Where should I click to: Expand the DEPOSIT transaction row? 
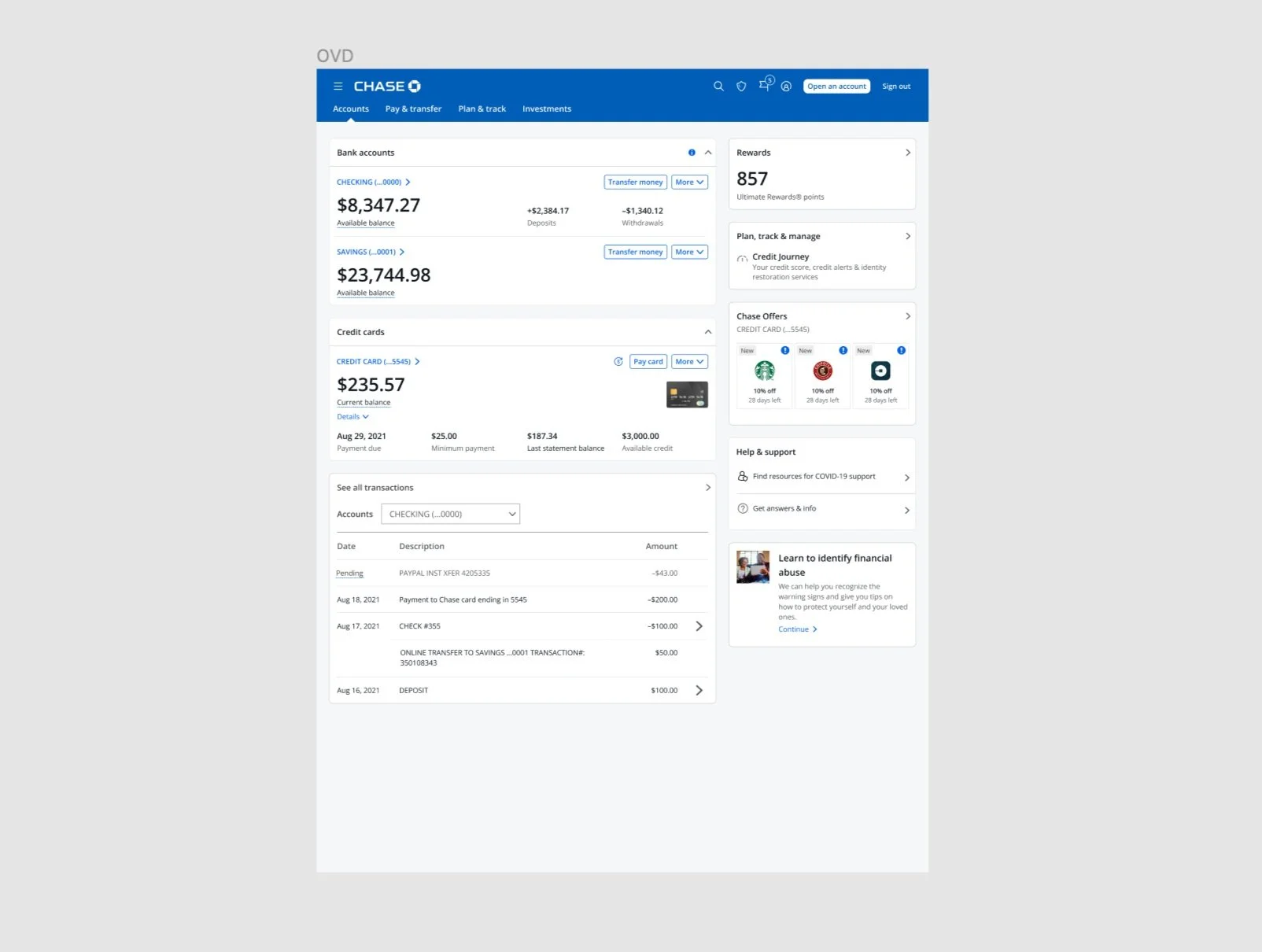coord(699,691)
